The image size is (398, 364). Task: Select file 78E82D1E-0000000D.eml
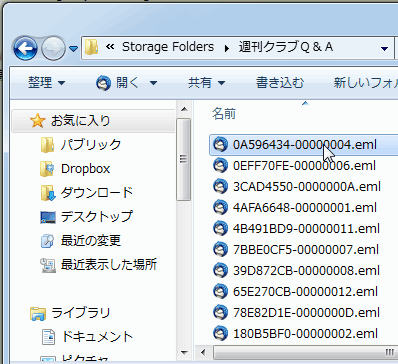coord(306,313)
